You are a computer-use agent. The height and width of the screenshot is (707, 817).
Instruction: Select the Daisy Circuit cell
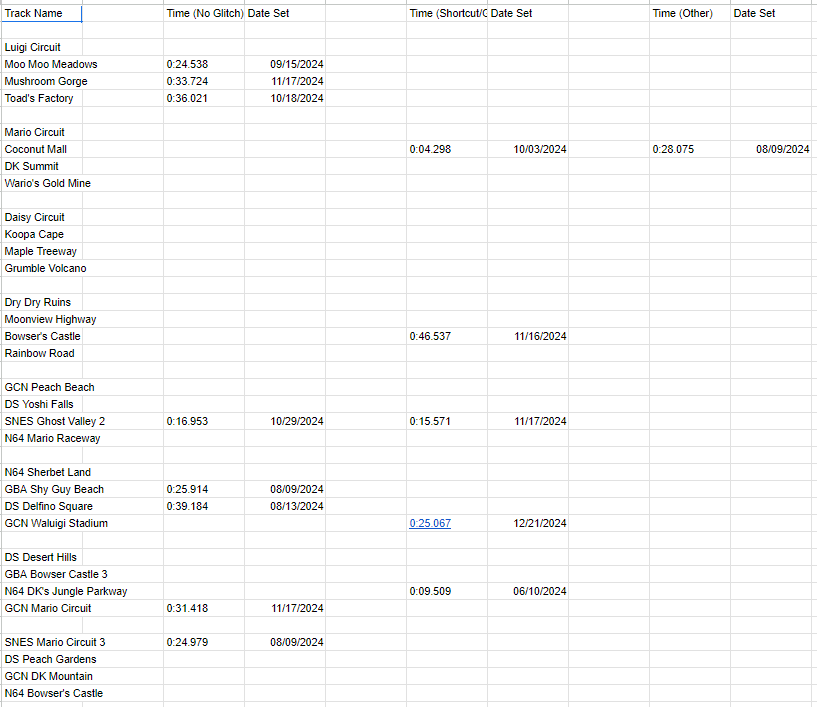point(42,217)
